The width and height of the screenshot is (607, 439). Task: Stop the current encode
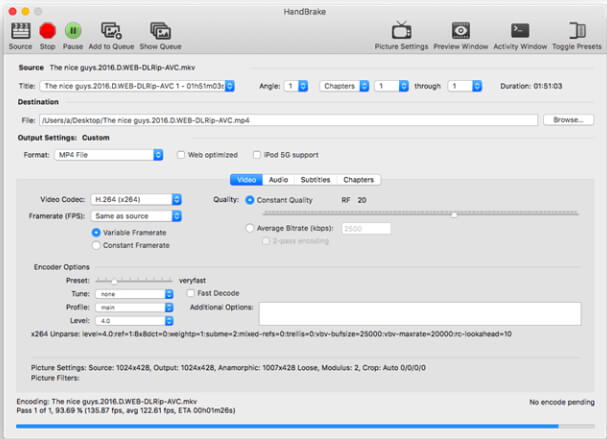click(x=47, y=32)
